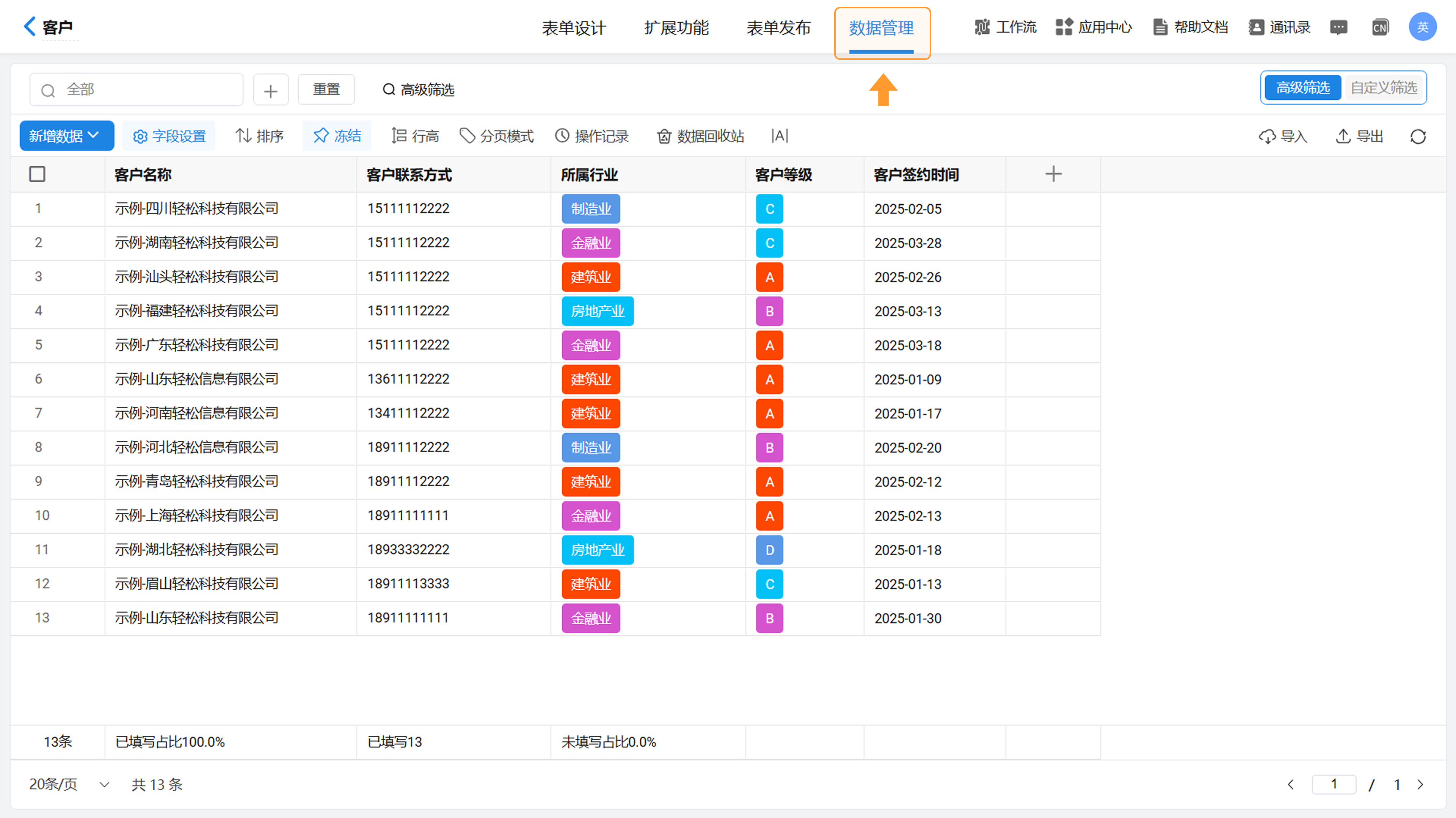Click the date 2025-03-28
The image size is (1456, 818).
click(908, 243)
